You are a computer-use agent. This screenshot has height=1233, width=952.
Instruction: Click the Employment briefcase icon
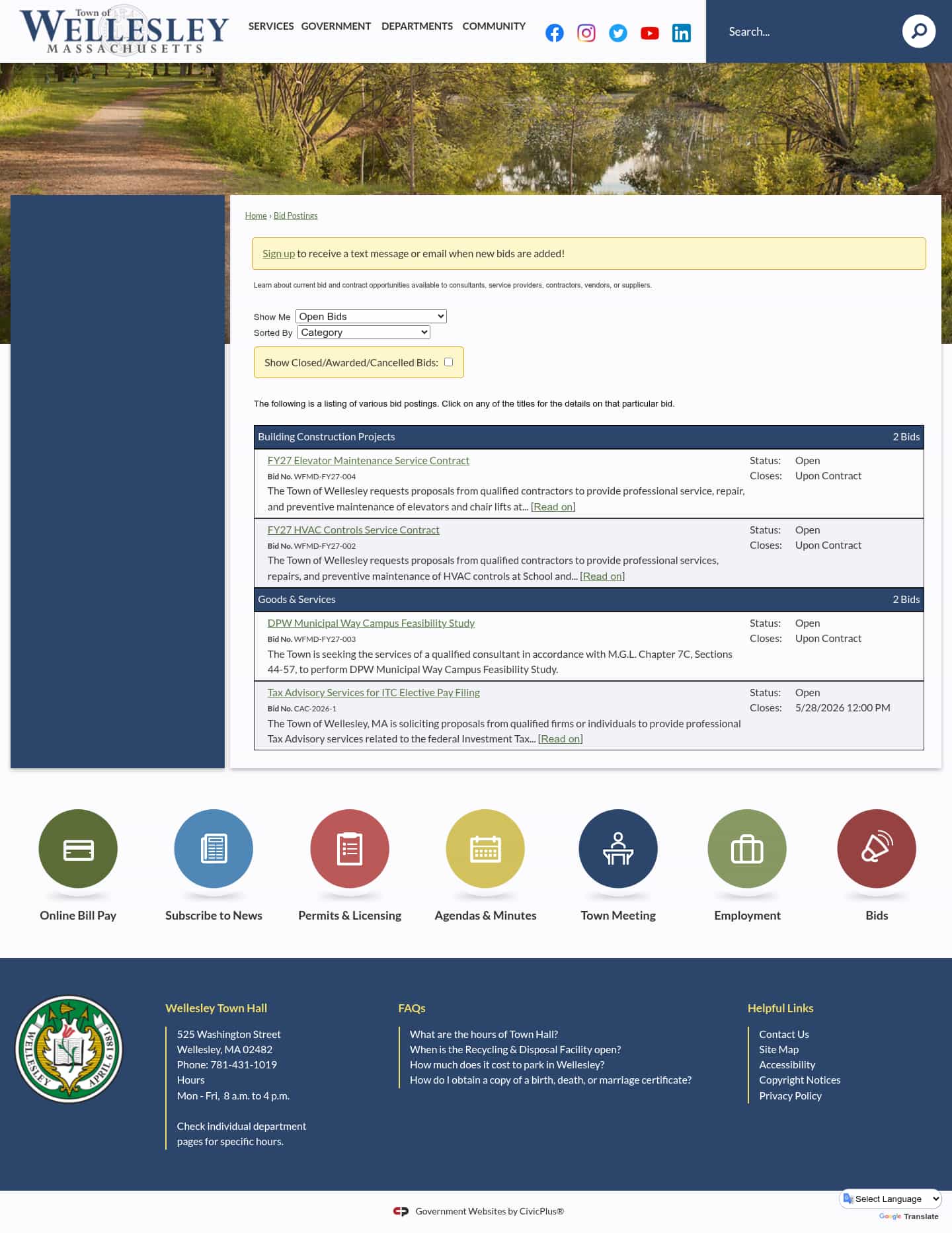click(747, 849)
